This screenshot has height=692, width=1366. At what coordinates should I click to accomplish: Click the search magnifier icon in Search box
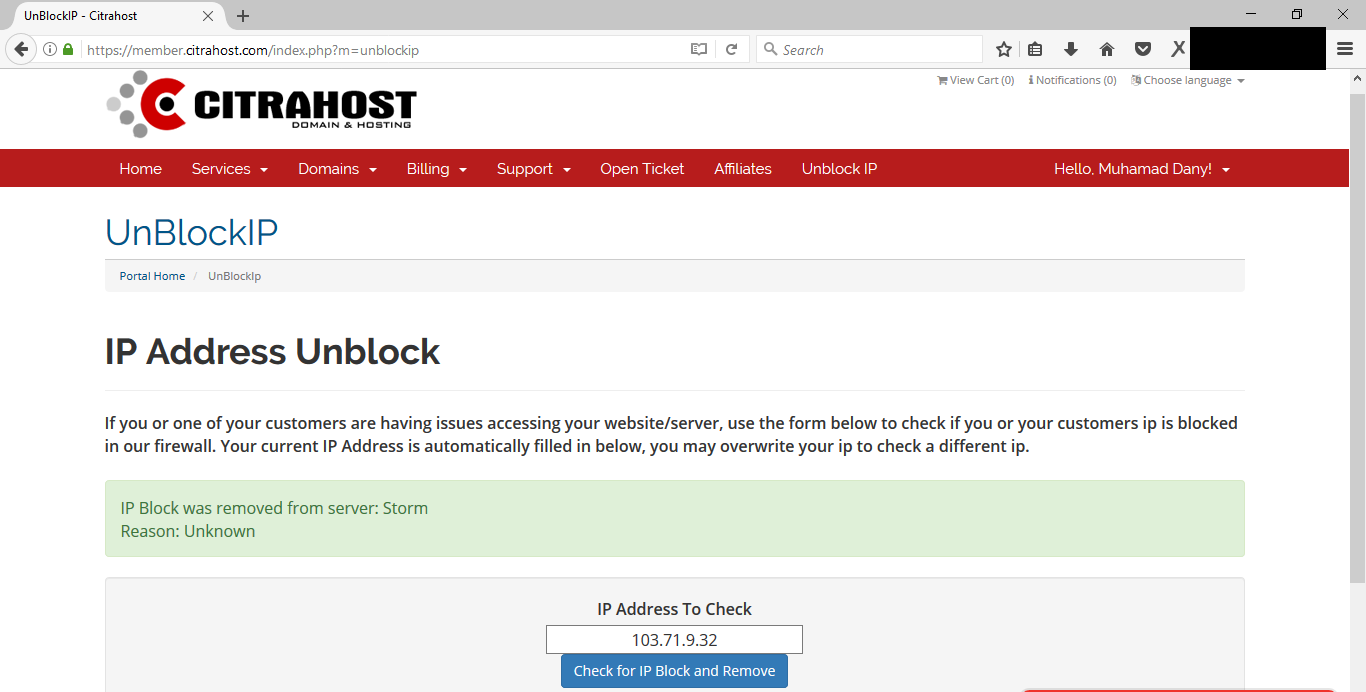pyautogui.click(x=770, y=49)
